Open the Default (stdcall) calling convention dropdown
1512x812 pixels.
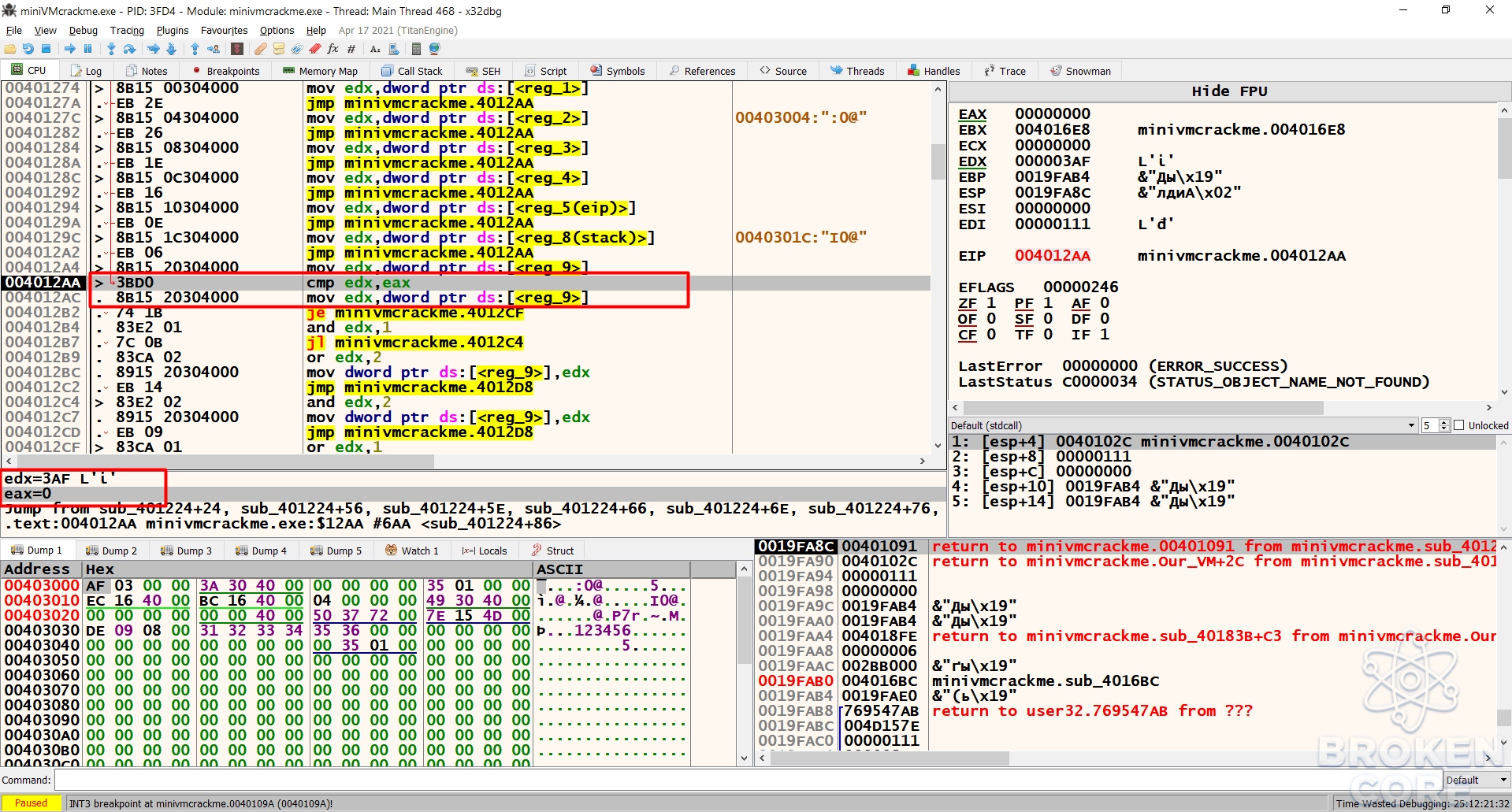click(x=1183, y=425)
